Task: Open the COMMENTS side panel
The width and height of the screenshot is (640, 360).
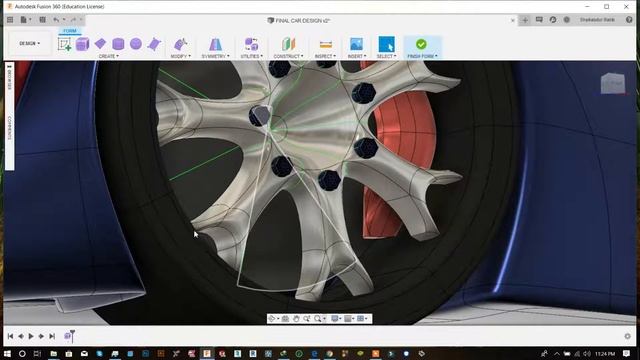Action: [9, 128]
